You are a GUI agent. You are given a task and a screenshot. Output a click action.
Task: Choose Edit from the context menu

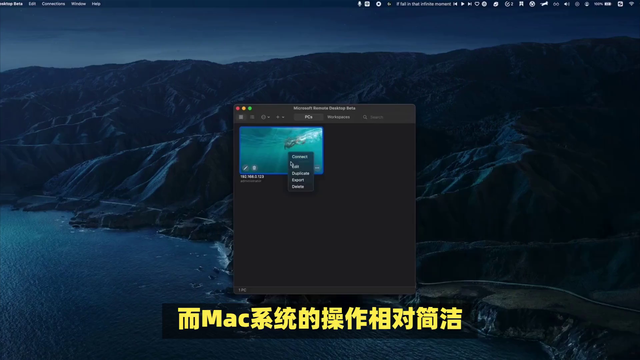click(x=300, y=167)
